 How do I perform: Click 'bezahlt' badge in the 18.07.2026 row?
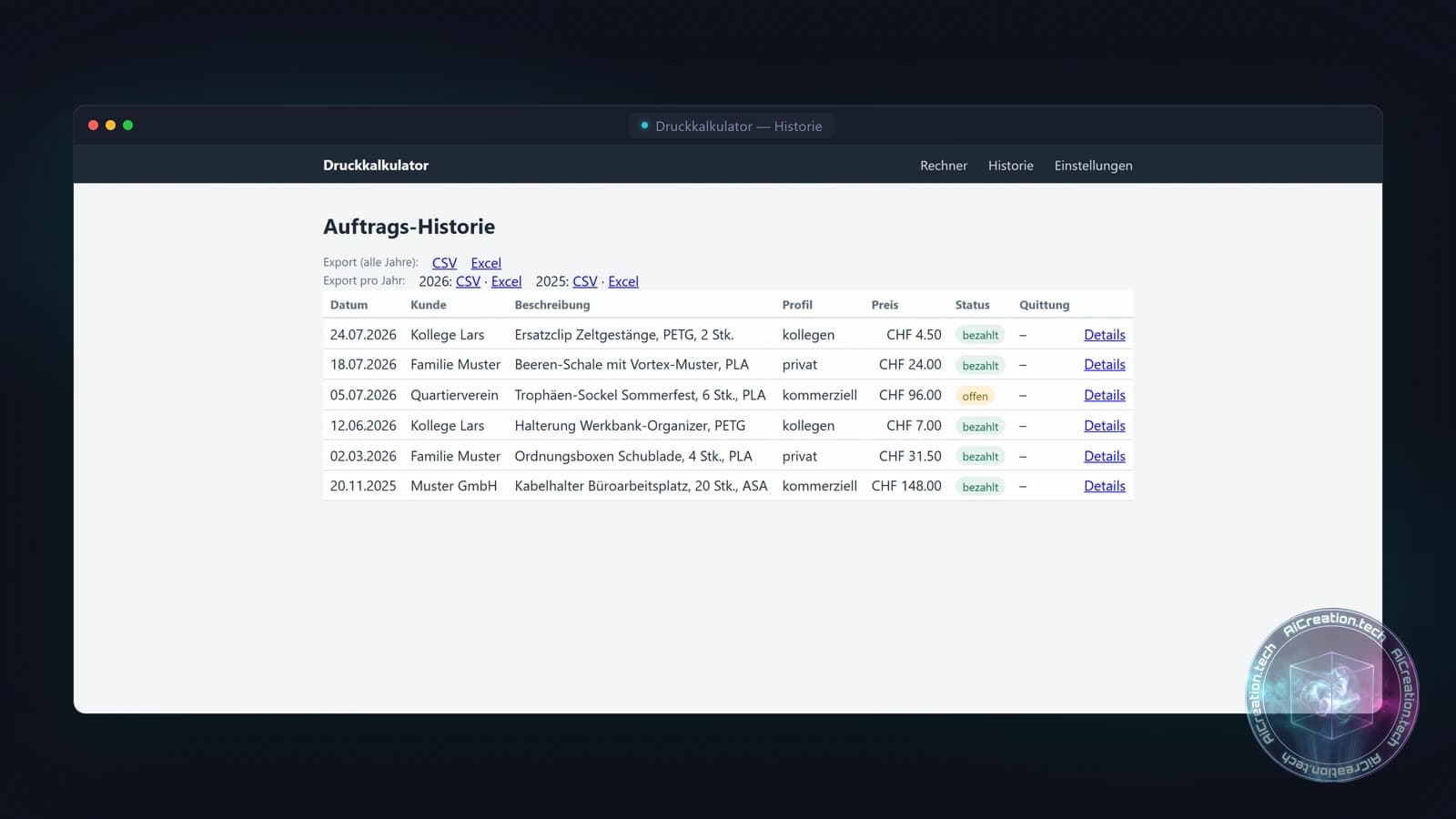pyautogui.click(x=980, y=366)
